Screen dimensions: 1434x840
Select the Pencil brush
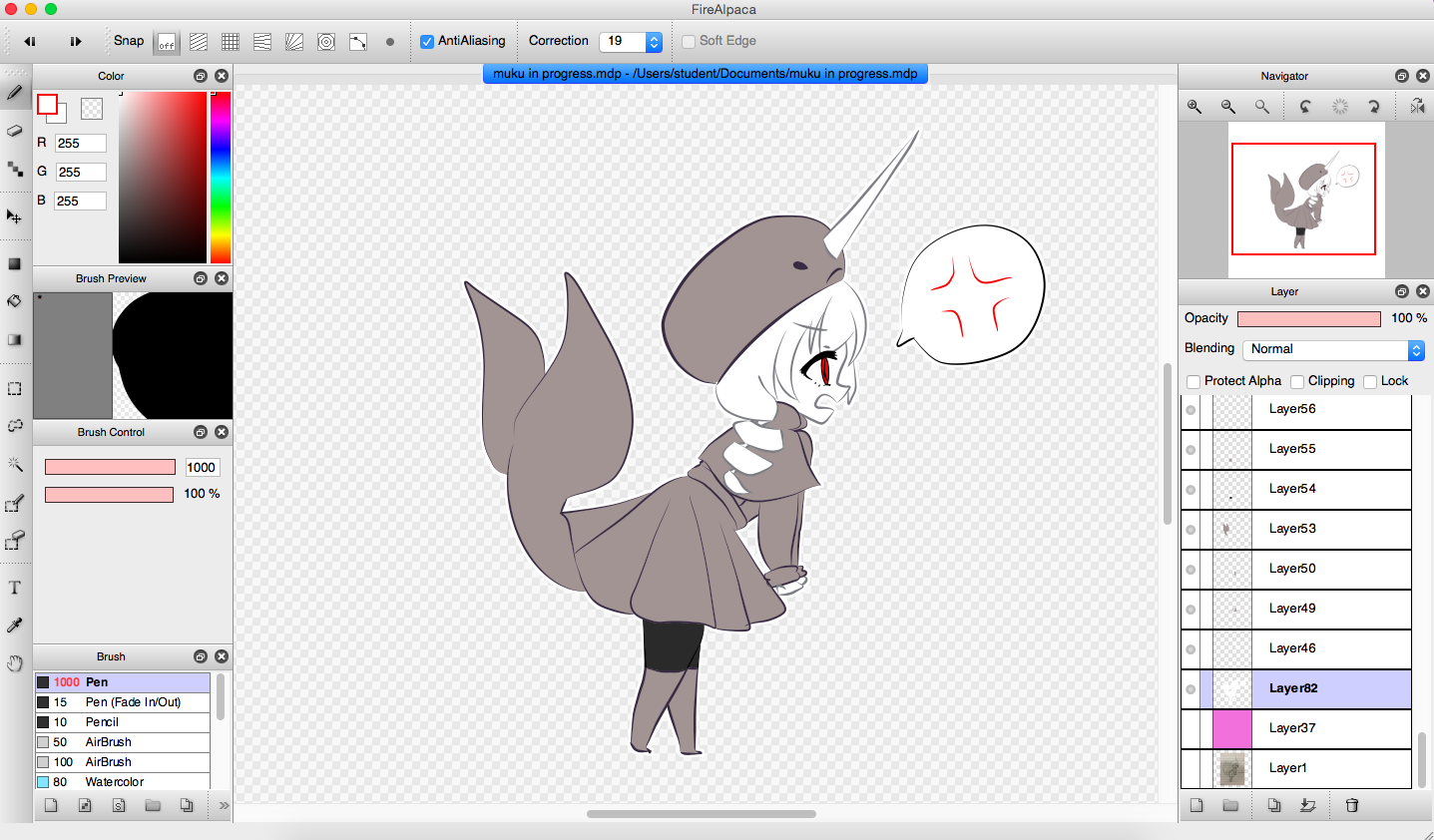coord(123,722)
